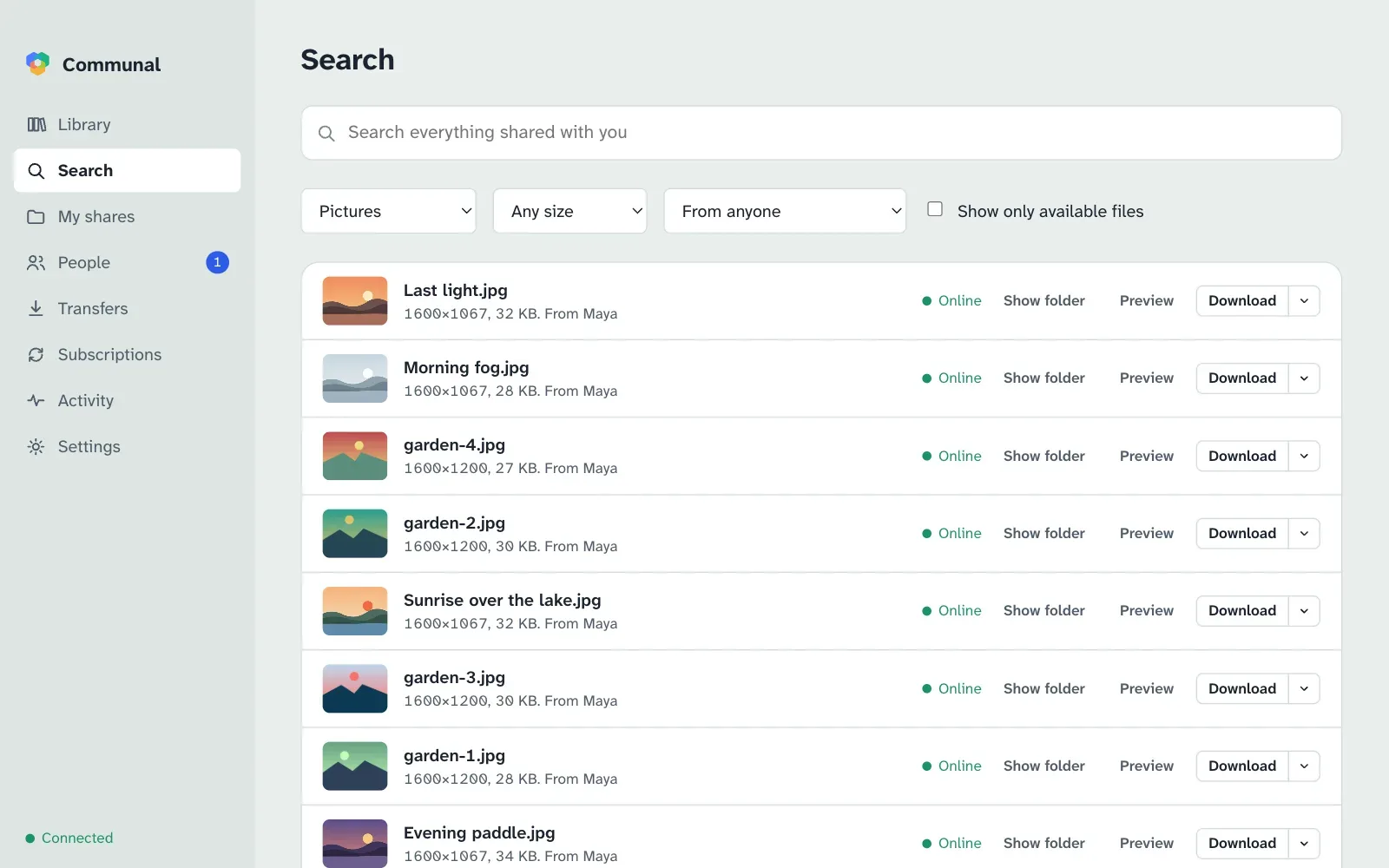Focus the 'Search everything shared with you' field
Viewport: 1389px width, 868px height.
[821, 133]
